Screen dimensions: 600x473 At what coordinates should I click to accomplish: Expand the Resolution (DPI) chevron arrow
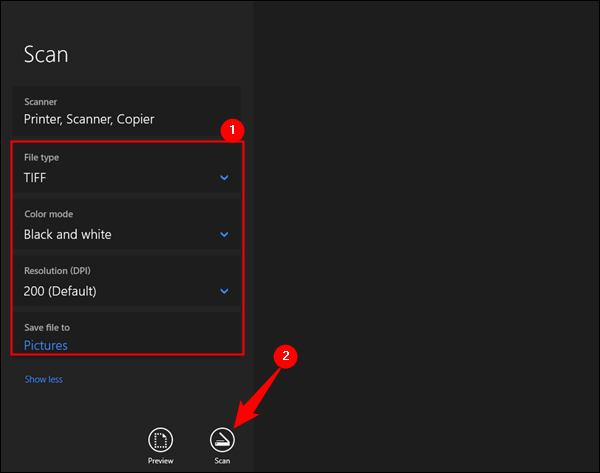[224, 292]
